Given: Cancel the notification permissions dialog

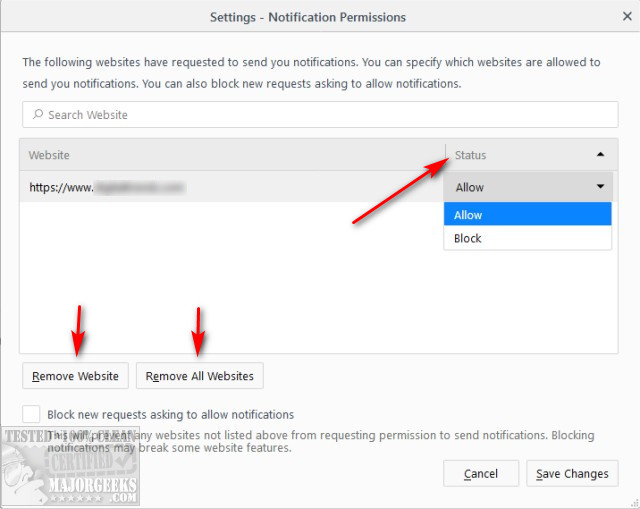Looking at the screenshot, I should [481, 473].
